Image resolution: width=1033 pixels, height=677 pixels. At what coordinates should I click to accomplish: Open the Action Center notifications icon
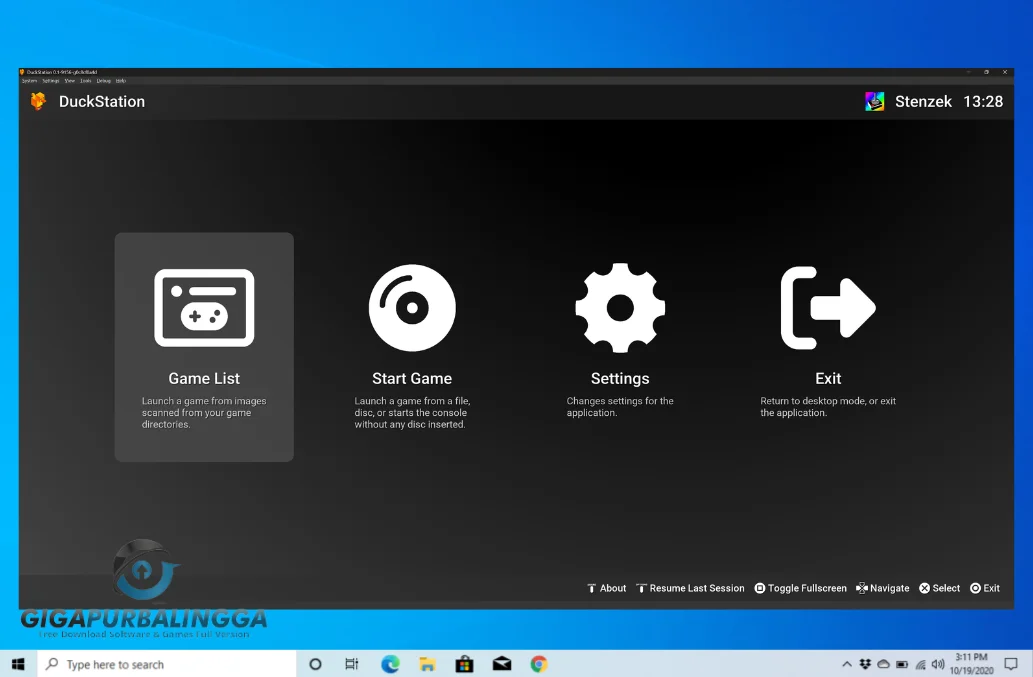[x=1011, y=664]
